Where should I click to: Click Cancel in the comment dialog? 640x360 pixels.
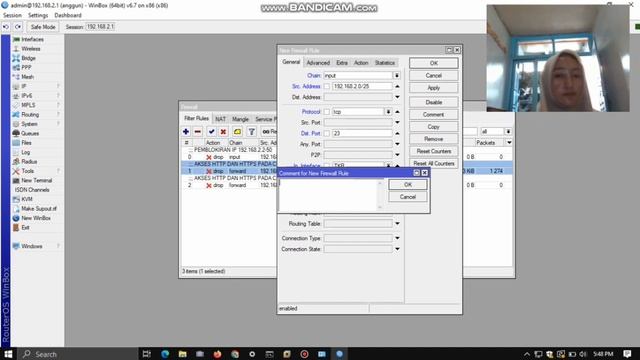tap(408, 197)
